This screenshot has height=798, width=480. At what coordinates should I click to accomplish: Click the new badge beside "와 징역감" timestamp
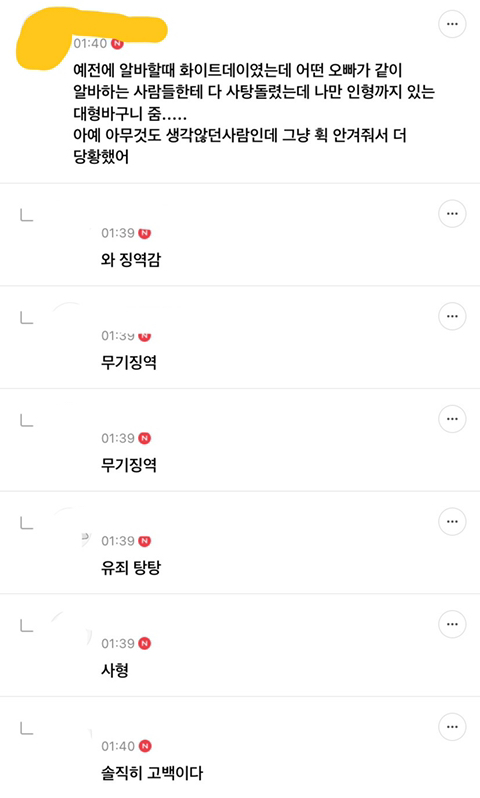[x=145, y=233]
